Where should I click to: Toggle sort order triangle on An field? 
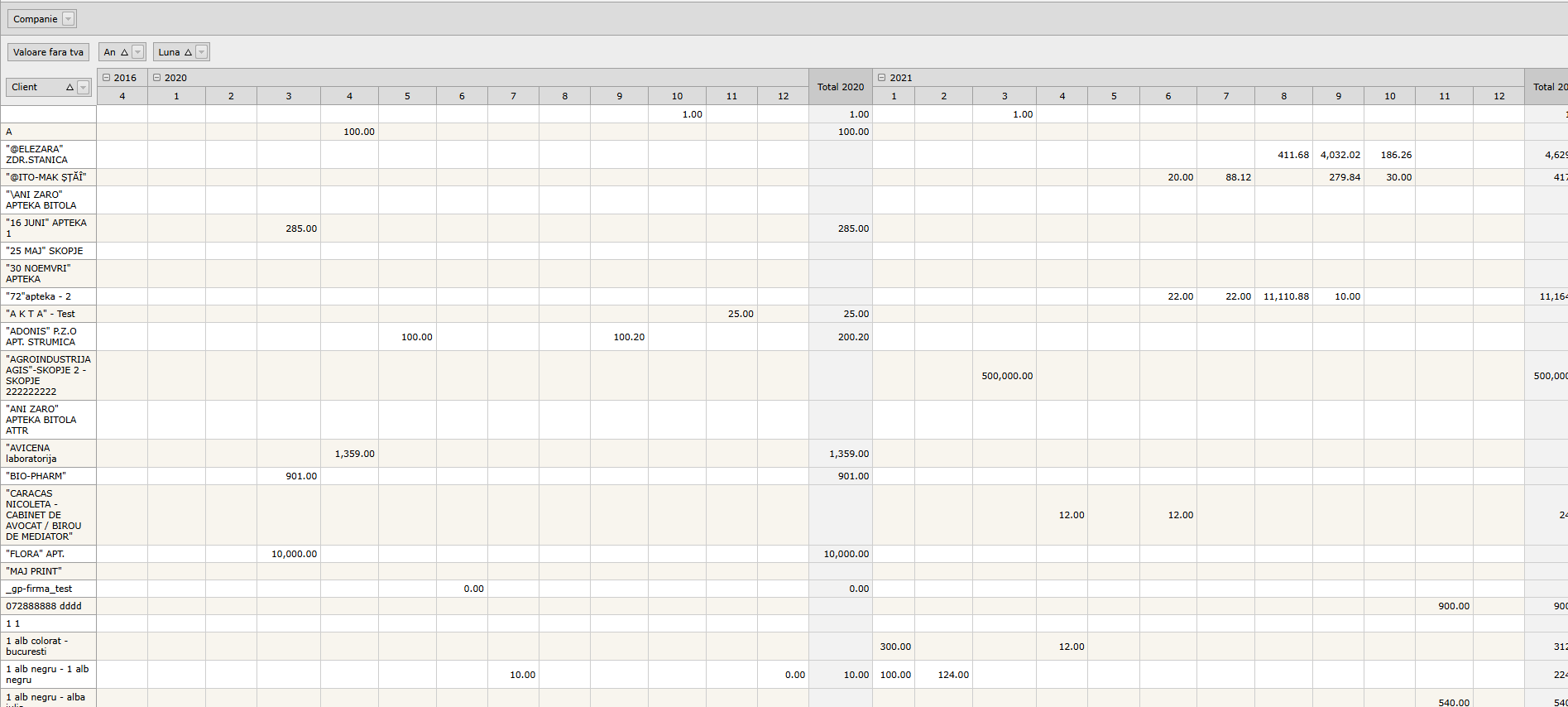click(124, 52)
